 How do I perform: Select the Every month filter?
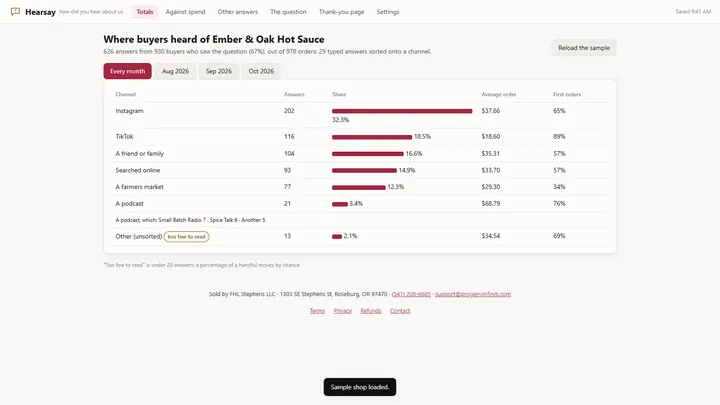click(x=127, y=71)
